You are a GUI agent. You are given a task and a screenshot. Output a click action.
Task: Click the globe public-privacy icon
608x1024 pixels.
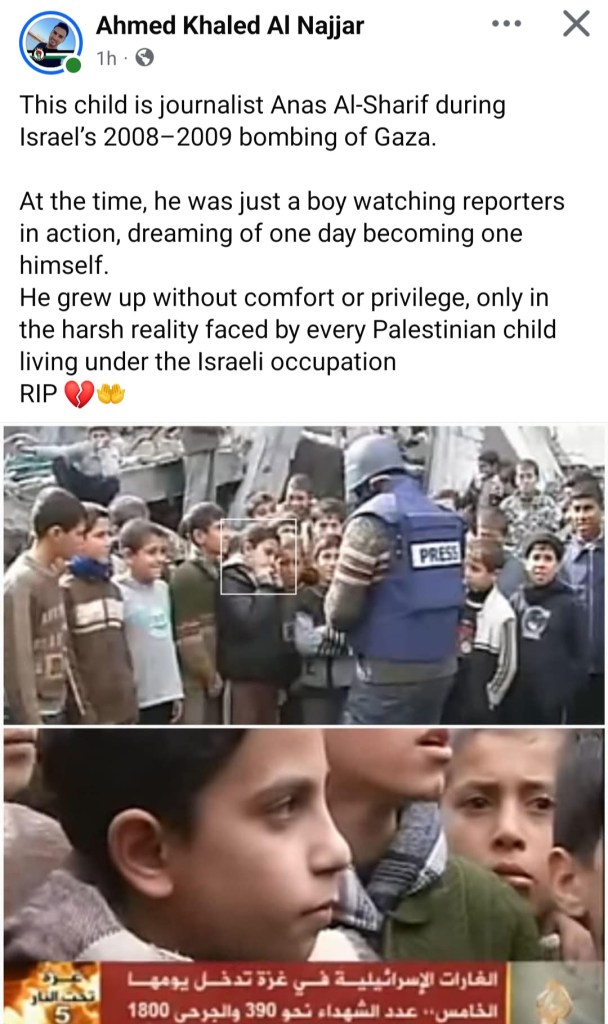point(144,58)
